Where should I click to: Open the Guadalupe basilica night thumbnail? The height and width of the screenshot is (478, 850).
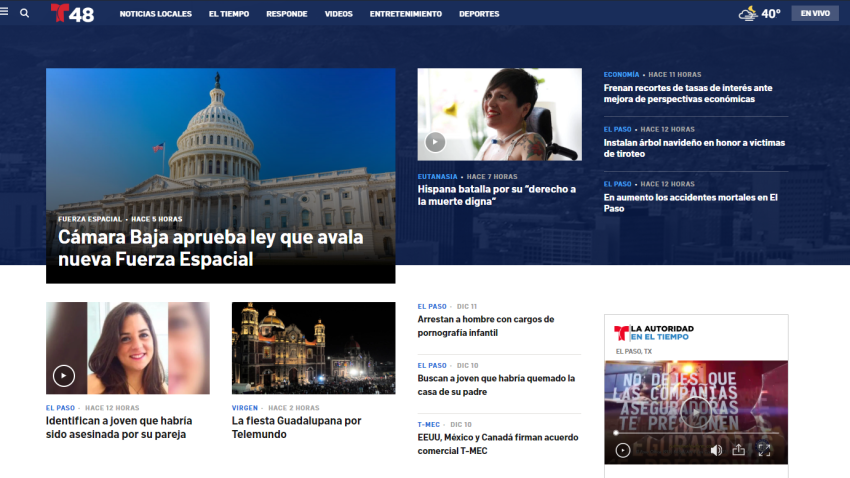click(x=313, y=348)
